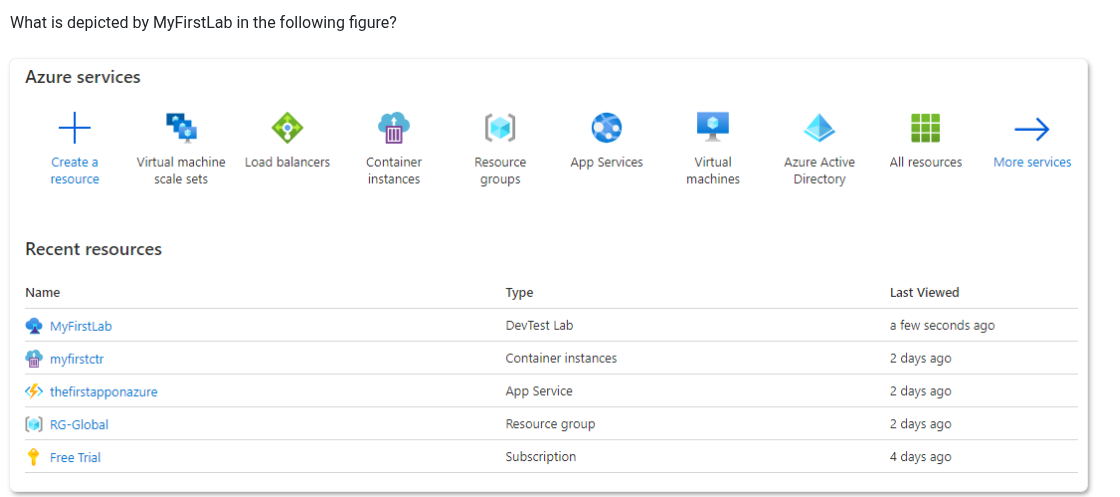This screenshot has width=1120, height=497.
Task: Open the thefirstapponazure resource link
Action: tap(104, 392)
